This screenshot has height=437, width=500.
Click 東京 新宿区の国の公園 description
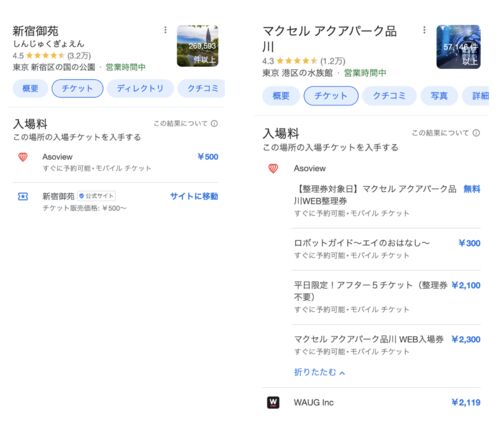click(x=54, y=67)
